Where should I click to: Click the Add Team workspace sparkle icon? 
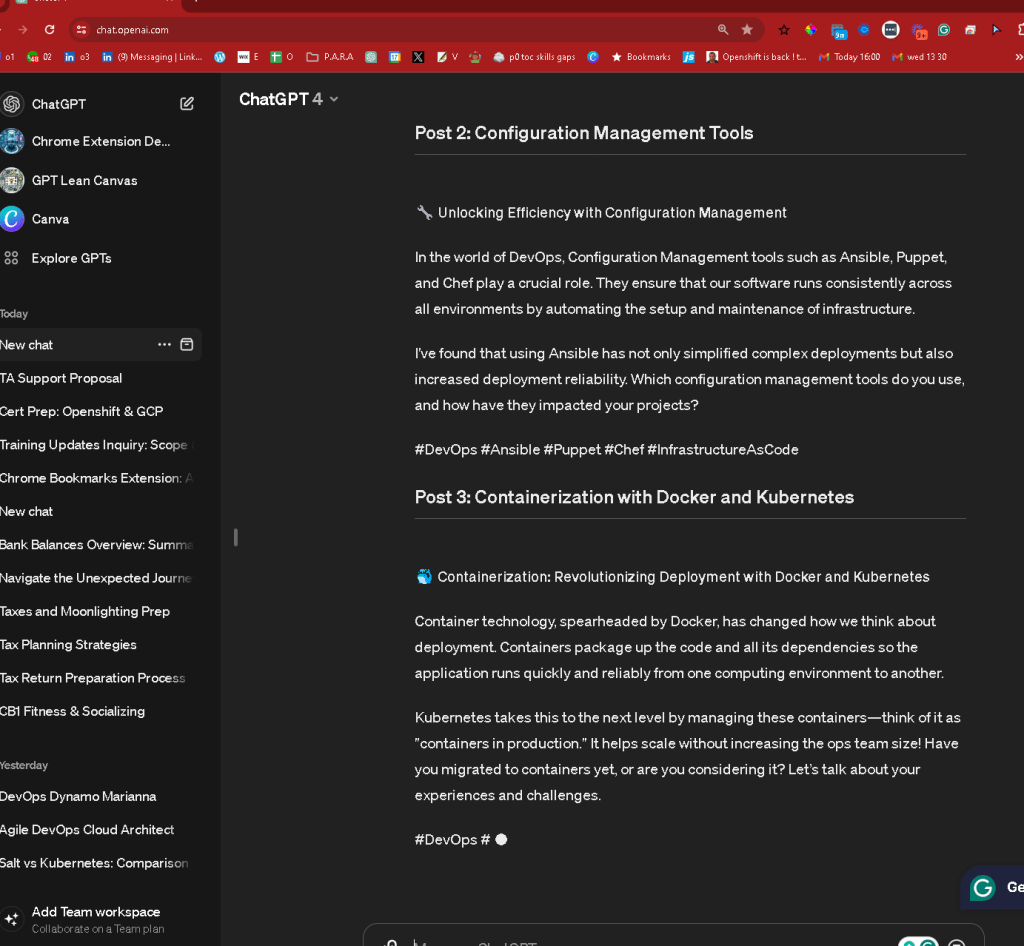(x=11, y=919)
